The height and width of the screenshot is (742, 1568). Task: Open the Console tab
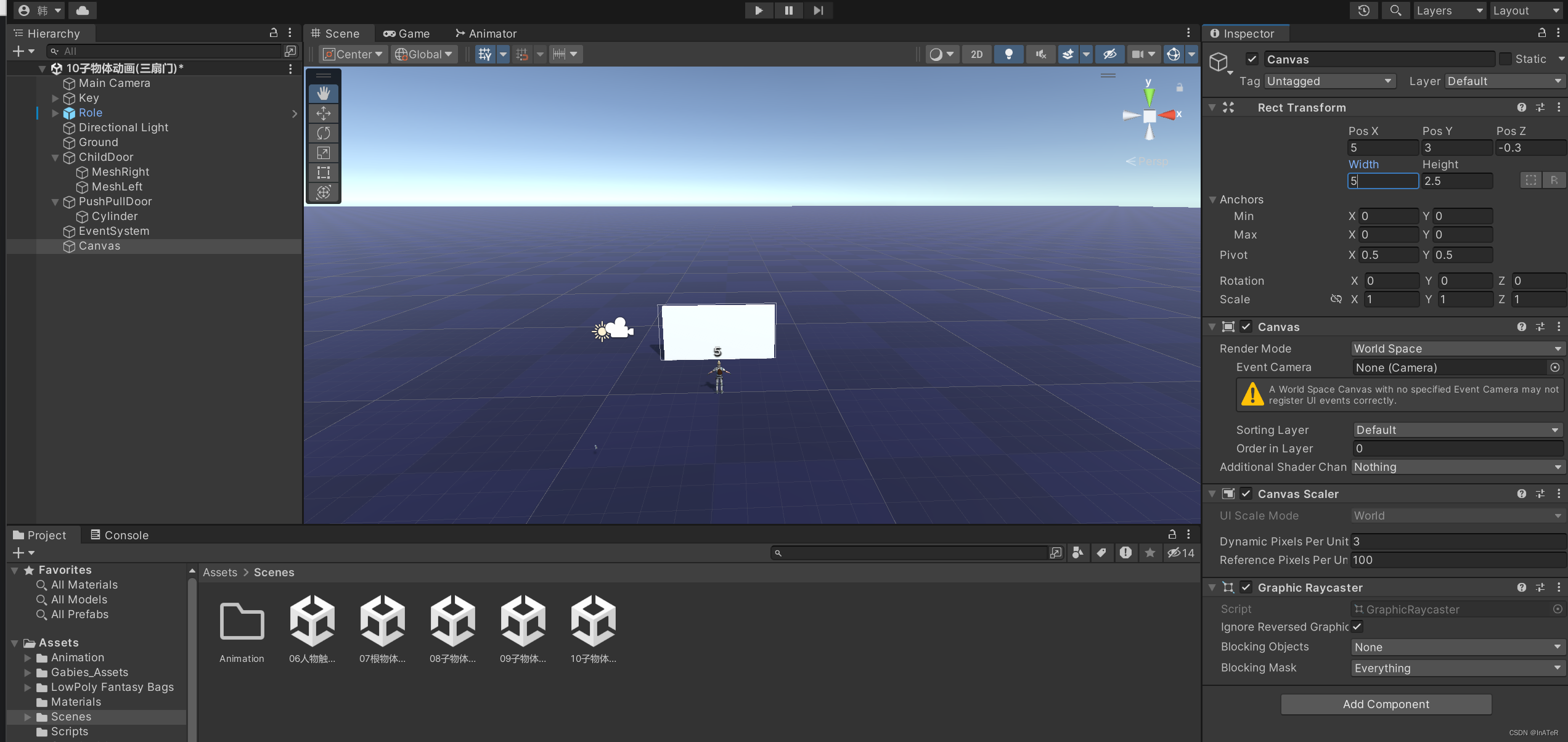[x=120, y=535]
